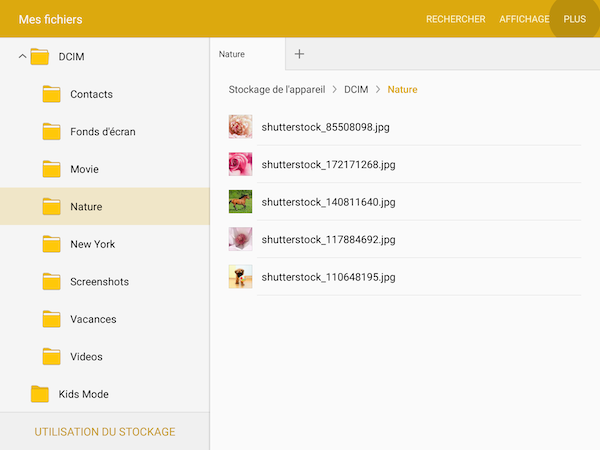
Task: Open the New York folder label
Action: [93, 244]
